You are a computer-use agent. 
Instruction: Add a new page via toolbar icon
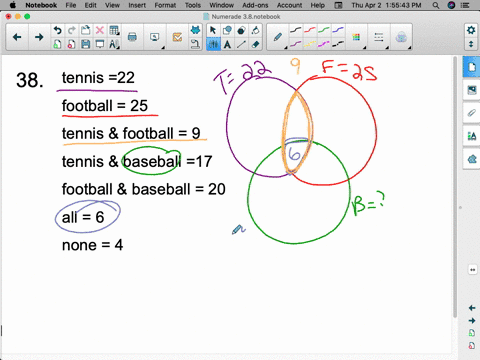tap(57, 44)
